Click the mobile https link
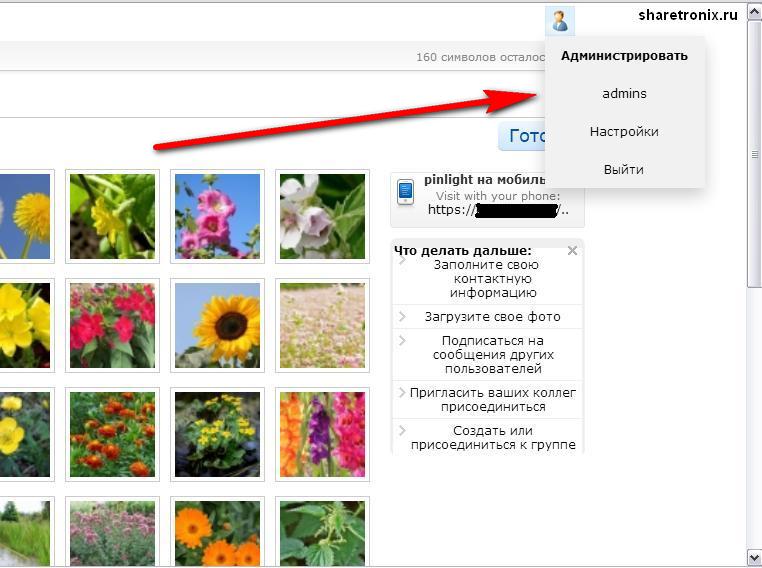The height and width of the screenshot is (568, 762). click(498, 210)
